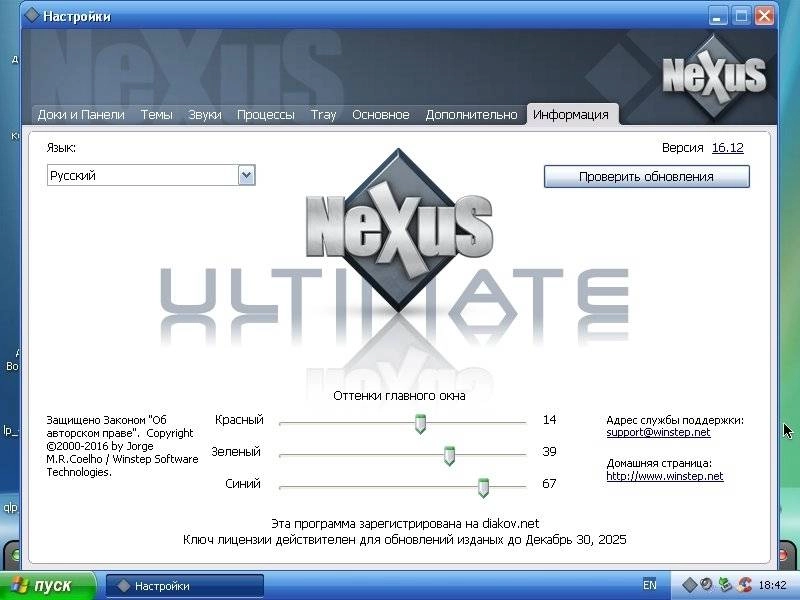Click the volume speaker tray icon
This screenshot has height=600, width=800.
[x=707, y=584]
